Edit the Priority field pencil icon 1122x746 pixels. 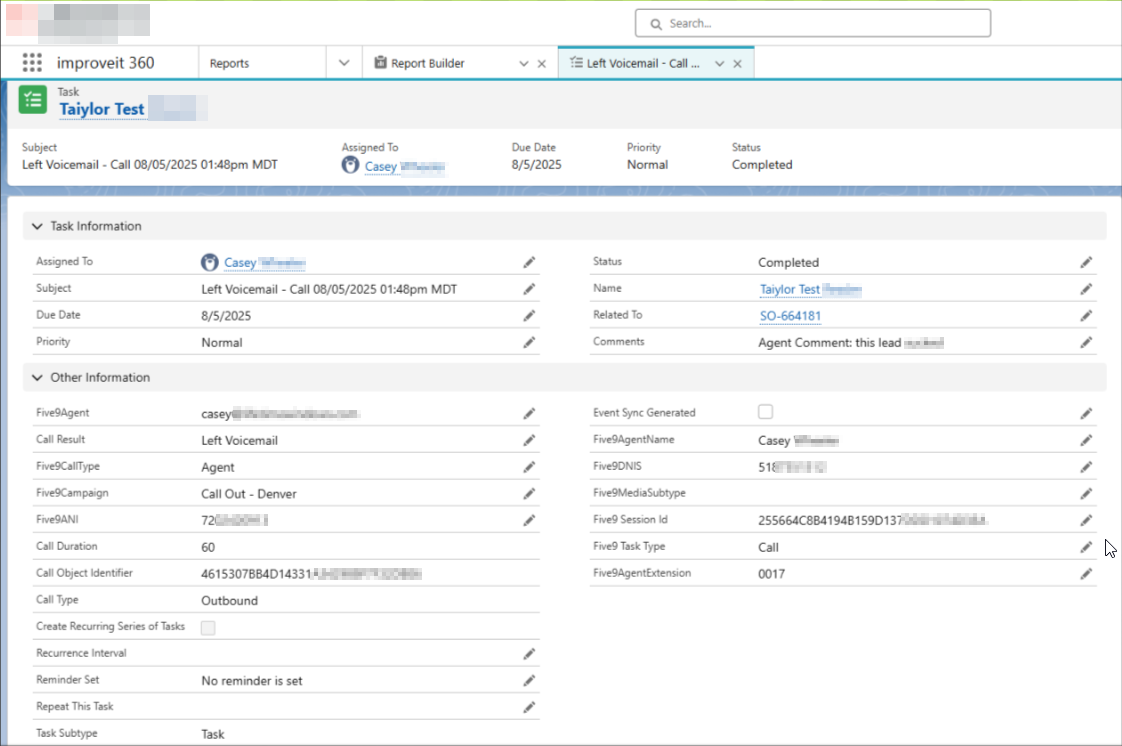pos(529,343)
